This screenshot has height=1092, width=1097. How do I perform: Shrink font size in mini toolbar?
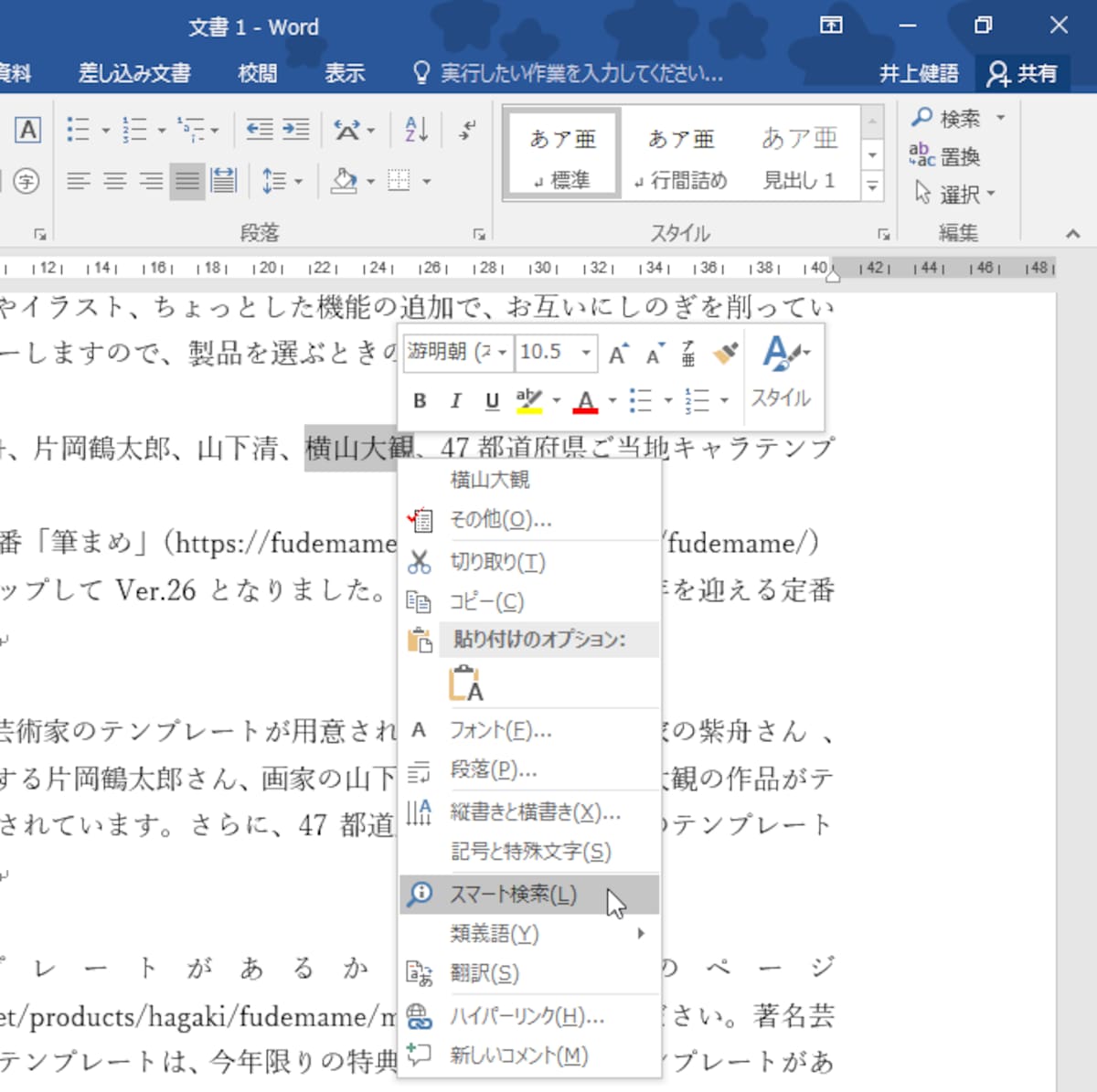654,354
